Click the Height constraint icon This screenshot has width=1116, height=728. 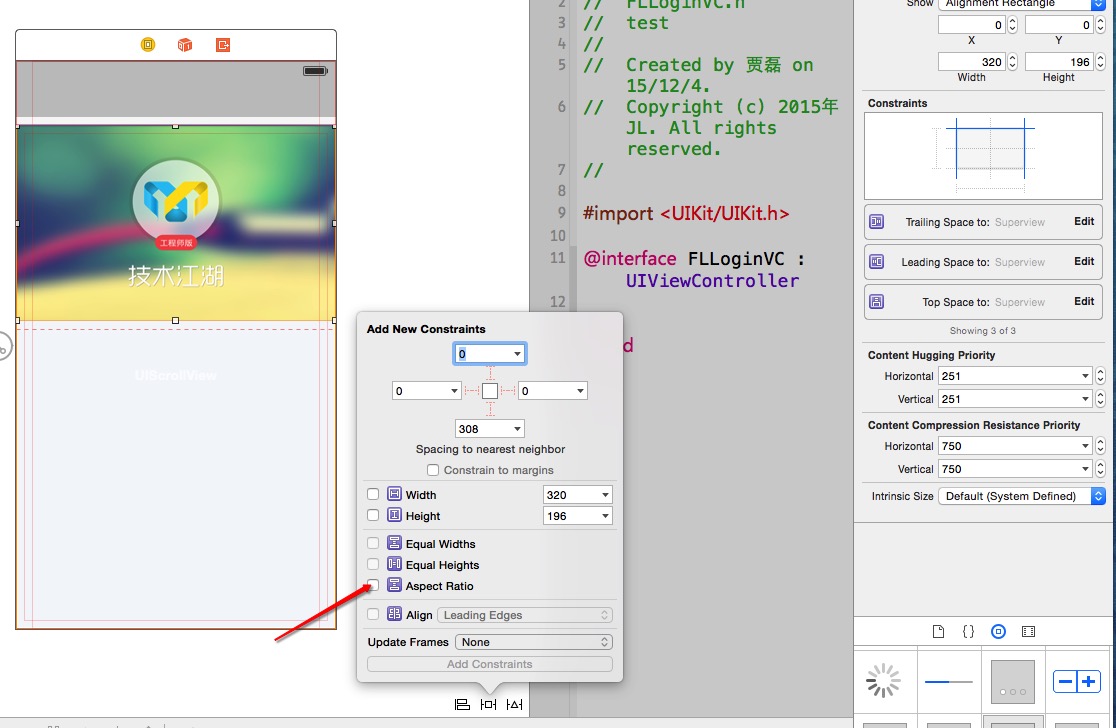tap(394, 515)
